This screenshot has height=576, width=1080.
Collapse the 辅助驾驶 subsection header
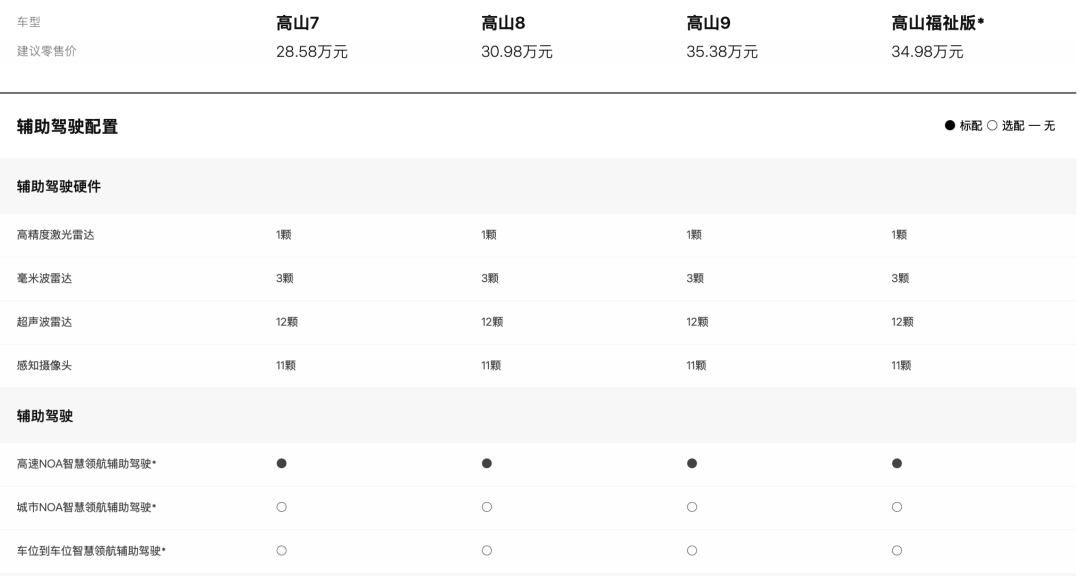tap(45, 415)
